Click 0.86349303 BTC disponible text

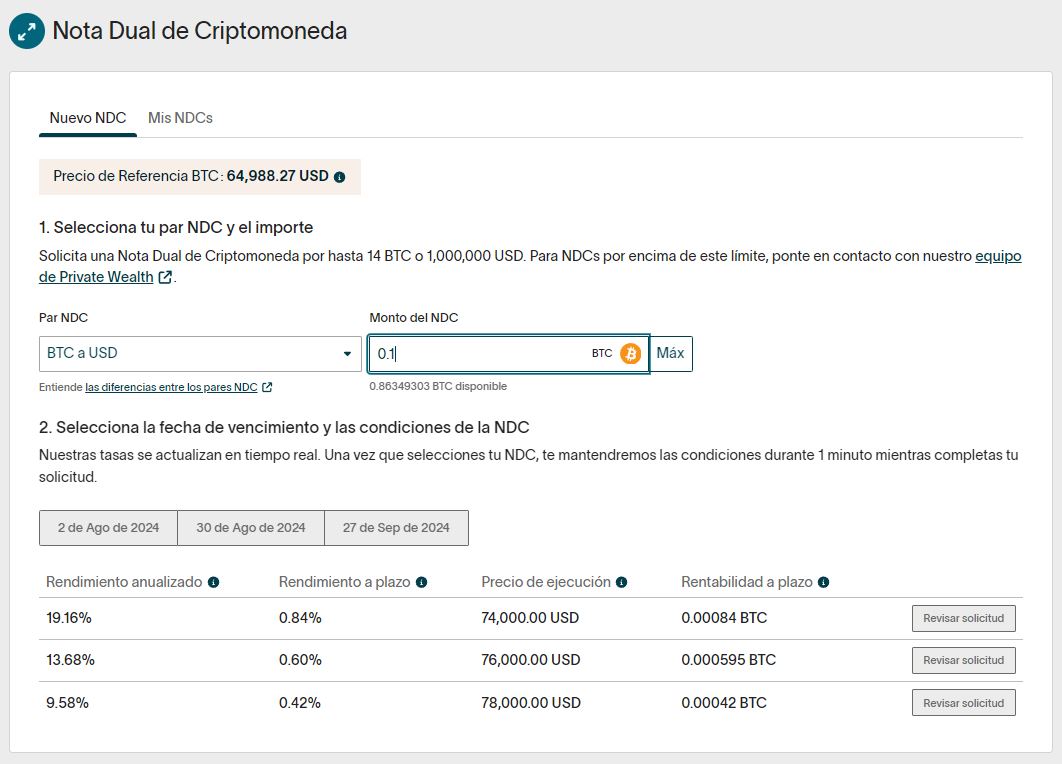(x=438, y=386)
